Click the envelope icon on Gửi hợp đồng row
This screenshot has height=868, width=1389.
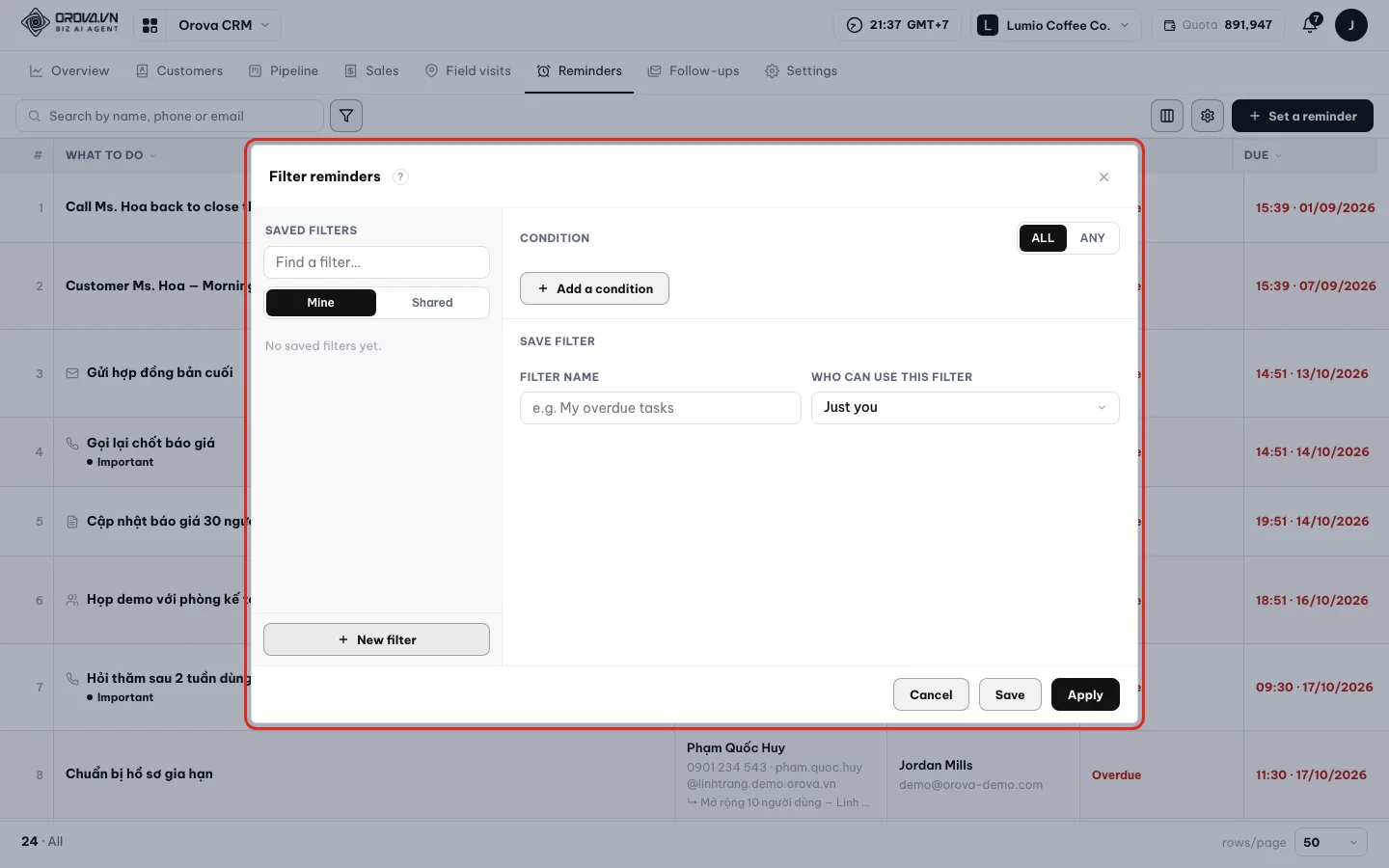(72, 373)
